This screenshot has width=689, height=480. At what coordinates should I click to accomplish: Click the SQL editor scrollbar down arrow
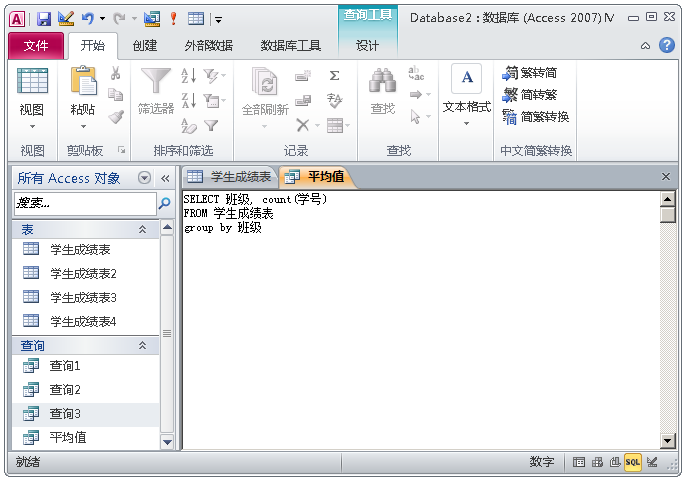point(667,440)
